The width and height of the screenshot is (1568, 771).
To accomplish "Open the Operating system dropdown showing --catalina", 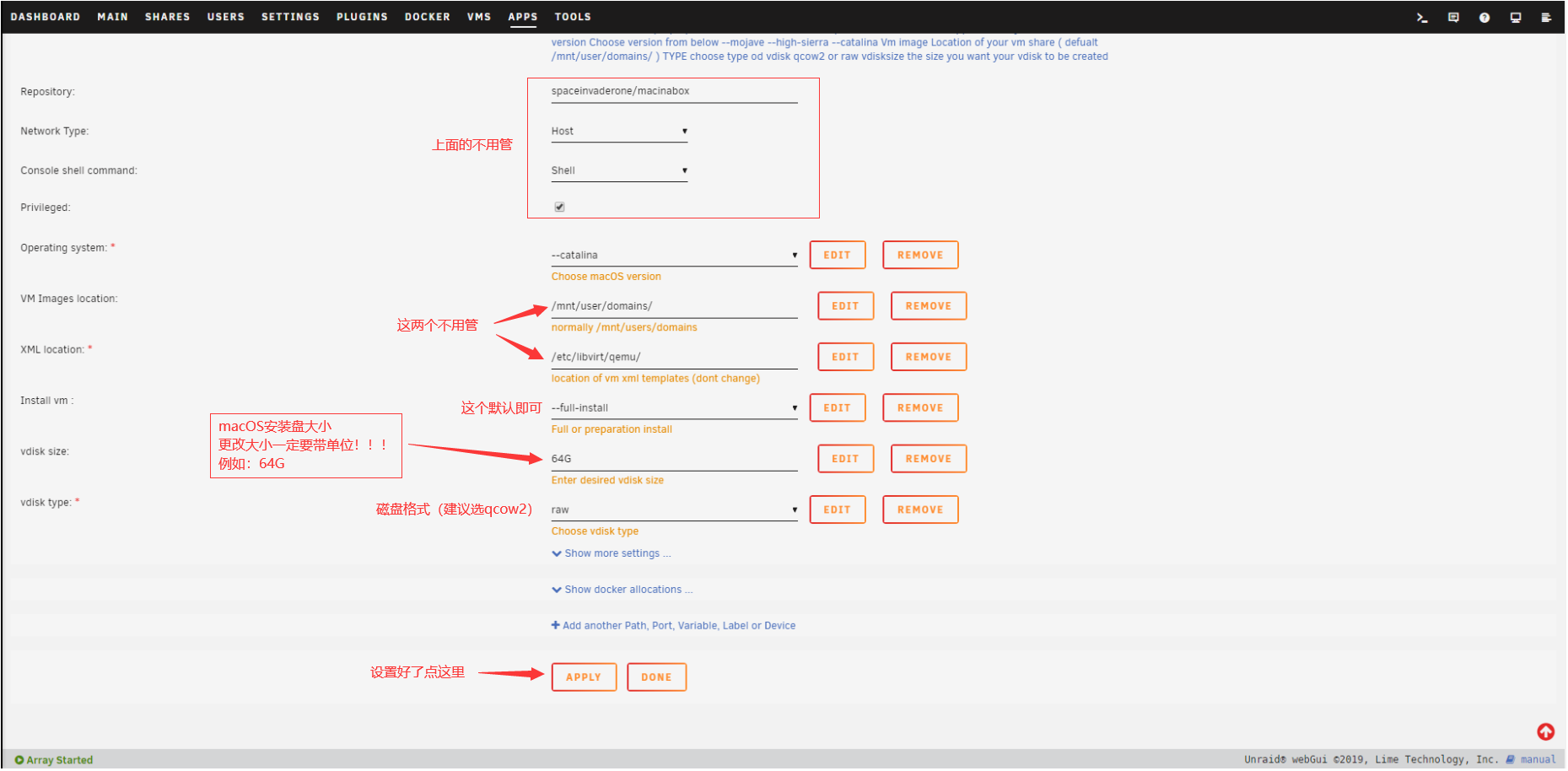I will click(673, 256).
